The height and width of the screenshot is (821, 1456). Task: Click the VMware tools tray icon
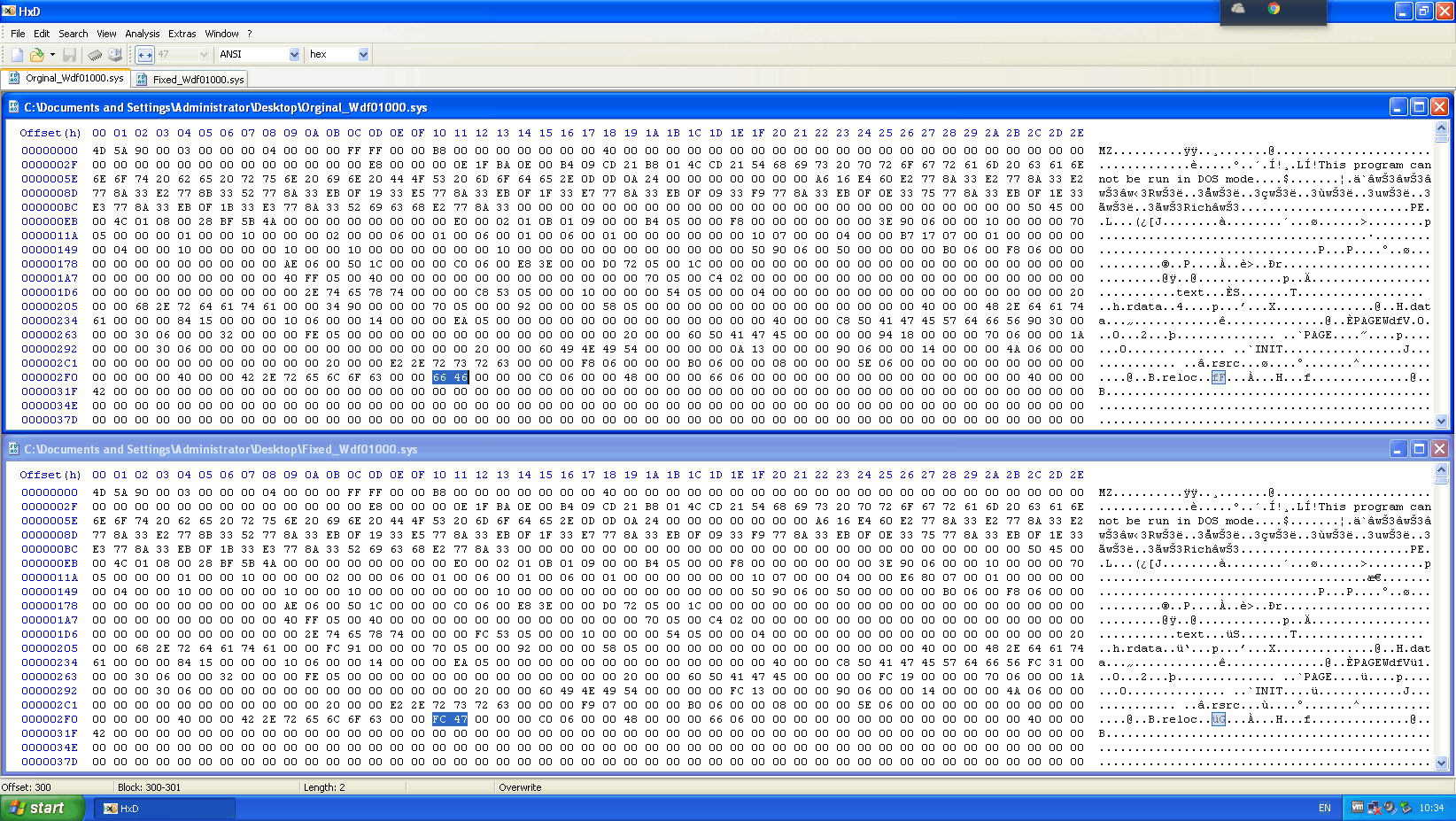(x=1358, y=808)
